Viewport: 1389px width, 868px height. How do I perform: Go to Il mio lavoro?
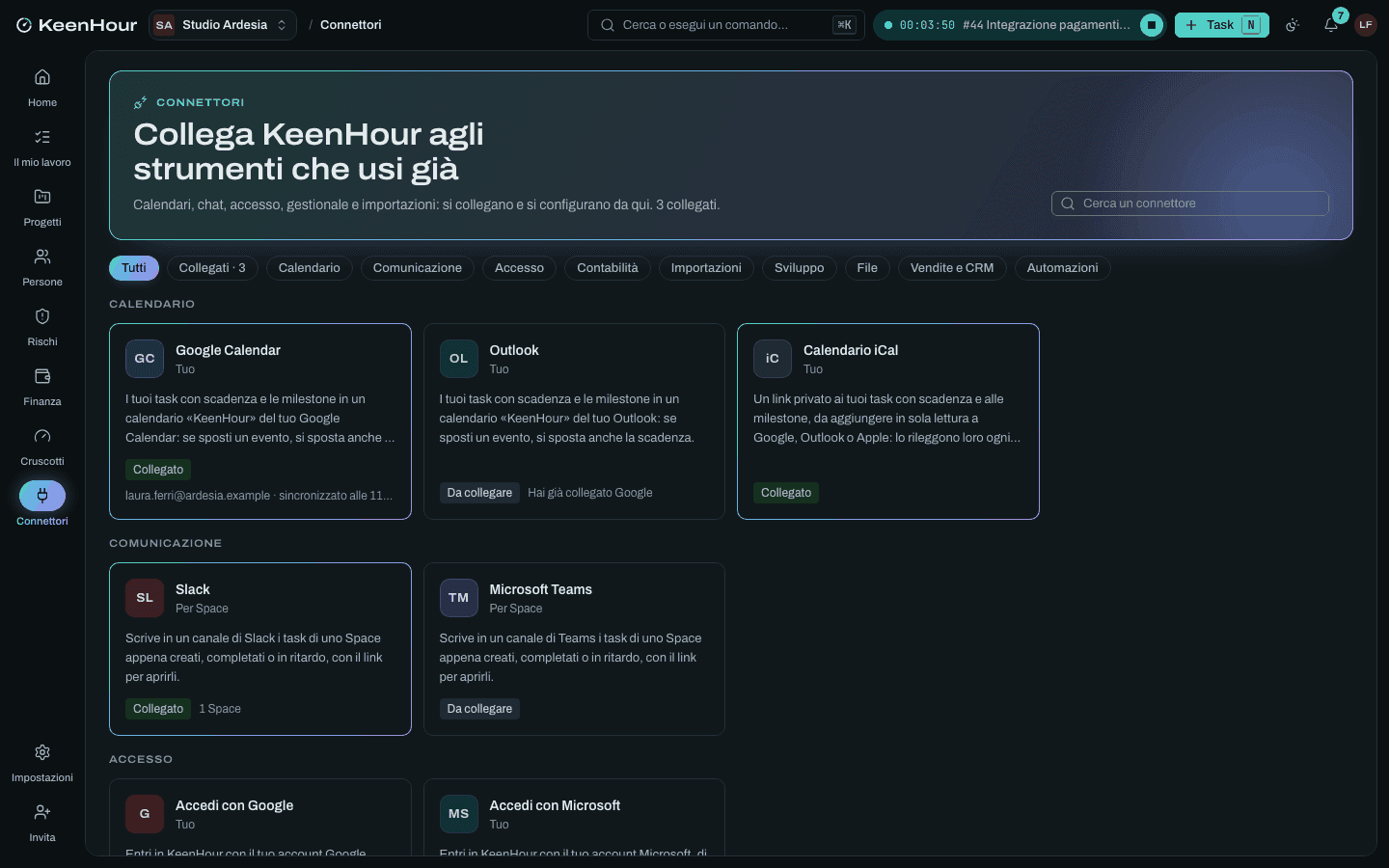pyautogui.click(x=42, y=148)
